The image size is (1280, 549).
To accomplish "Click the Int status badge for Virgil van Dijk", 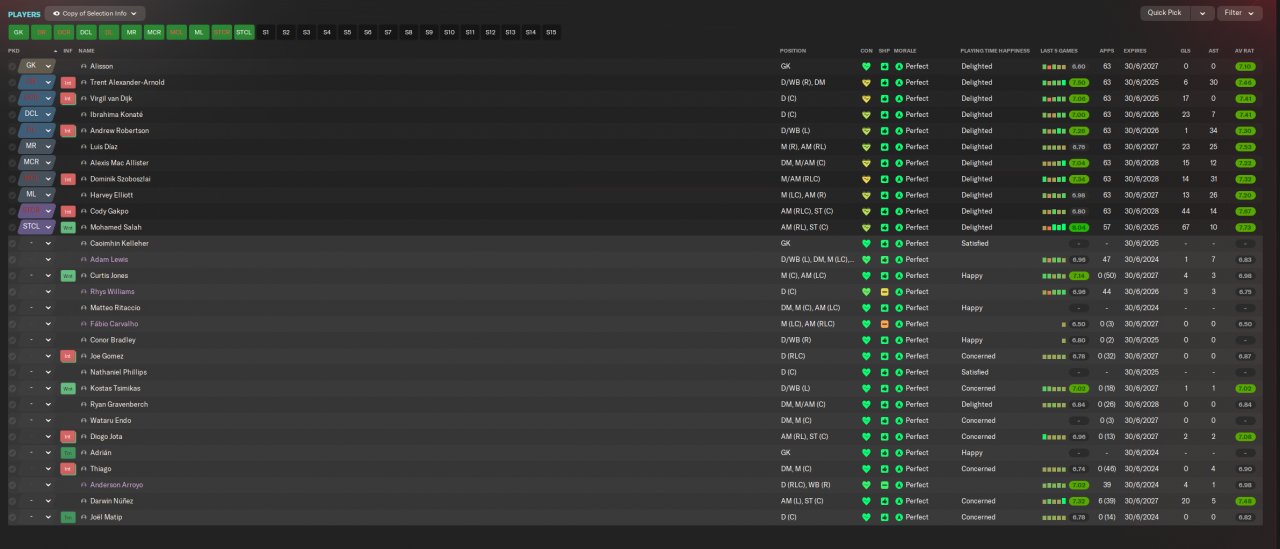I will coord(68,98).
